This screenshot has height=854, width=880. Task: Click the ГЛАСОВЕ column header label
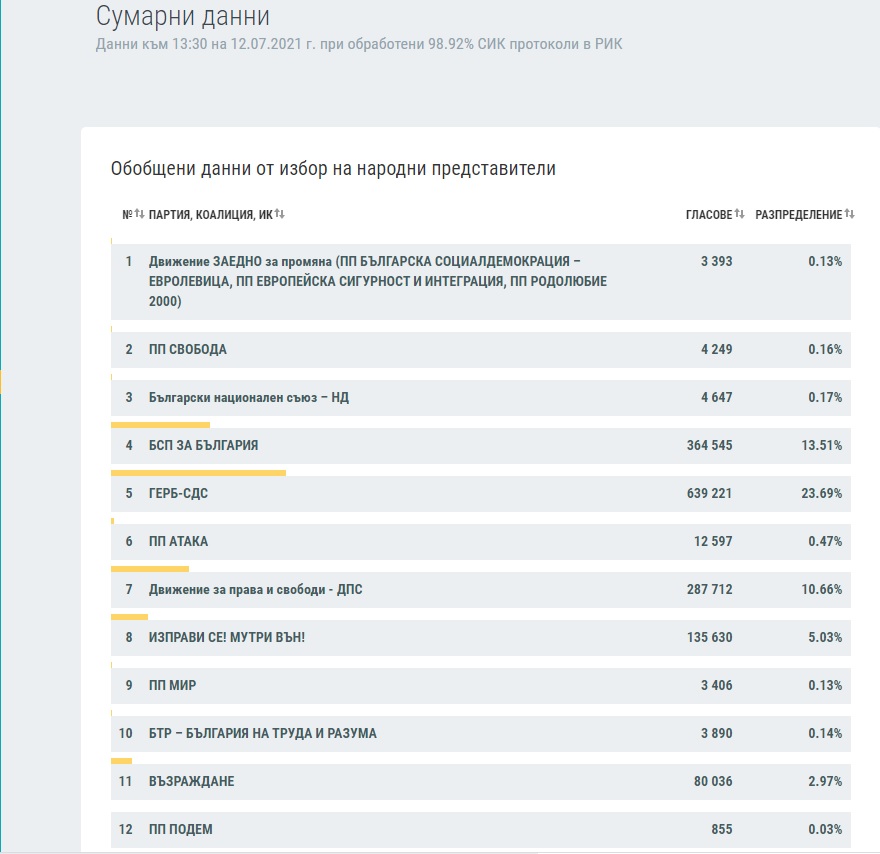click(x=709, y=215)
